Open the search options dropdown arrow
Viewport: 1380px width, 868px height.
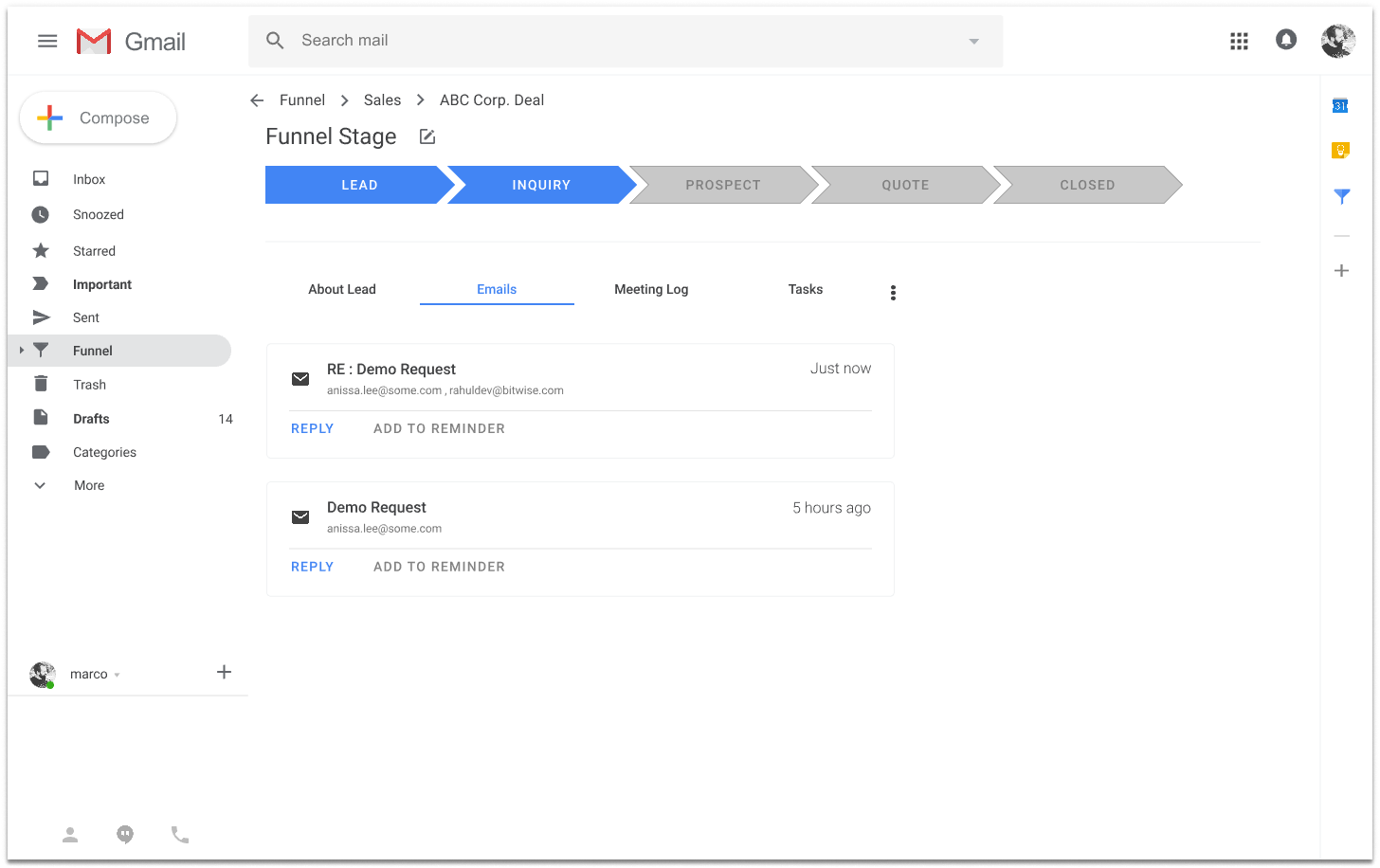(973, 42)
